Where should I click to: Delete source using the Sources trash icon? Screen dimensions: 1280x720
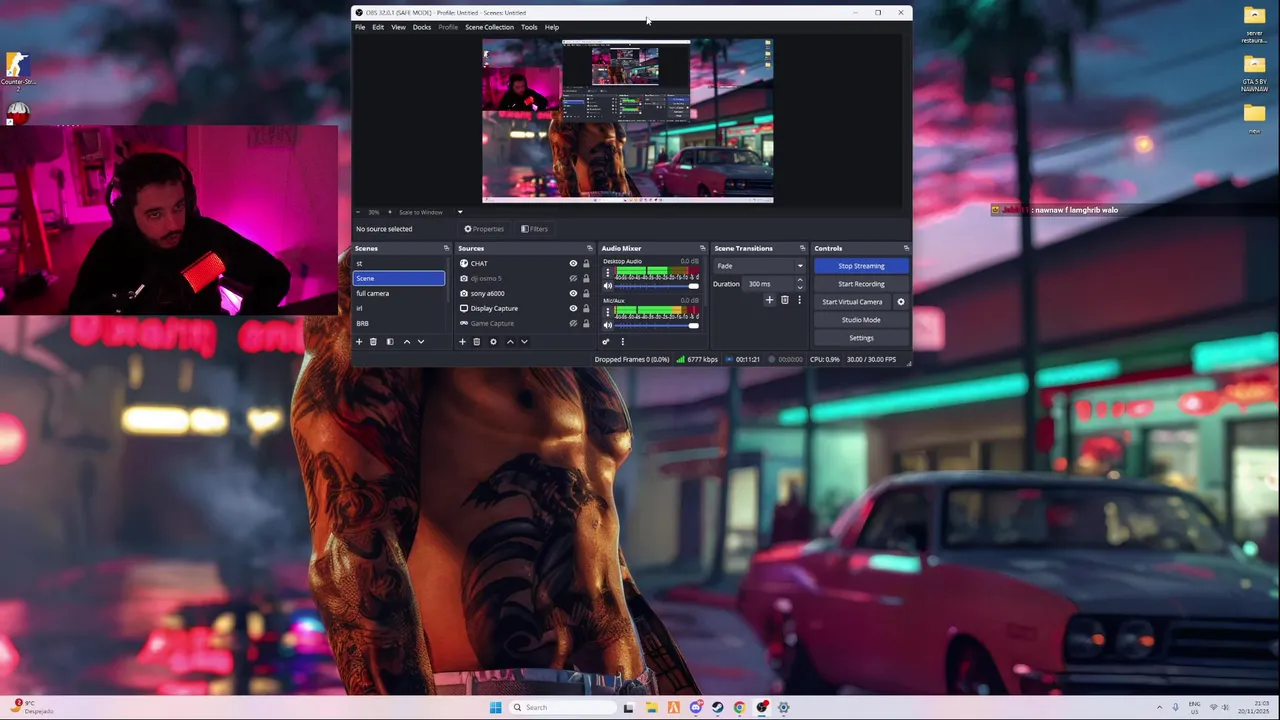(476, 342)
